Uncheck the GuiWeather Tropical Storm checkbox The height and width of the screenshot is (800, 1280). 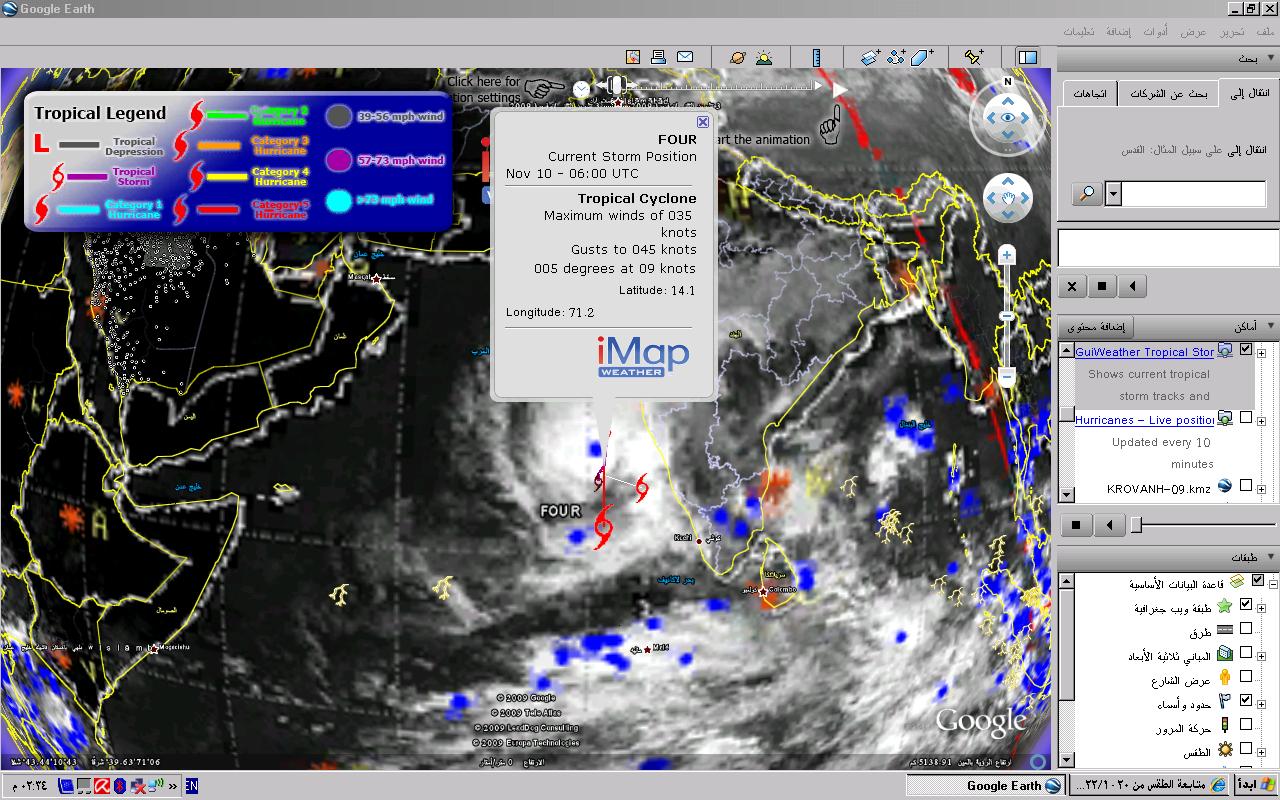pos(1246,350)
